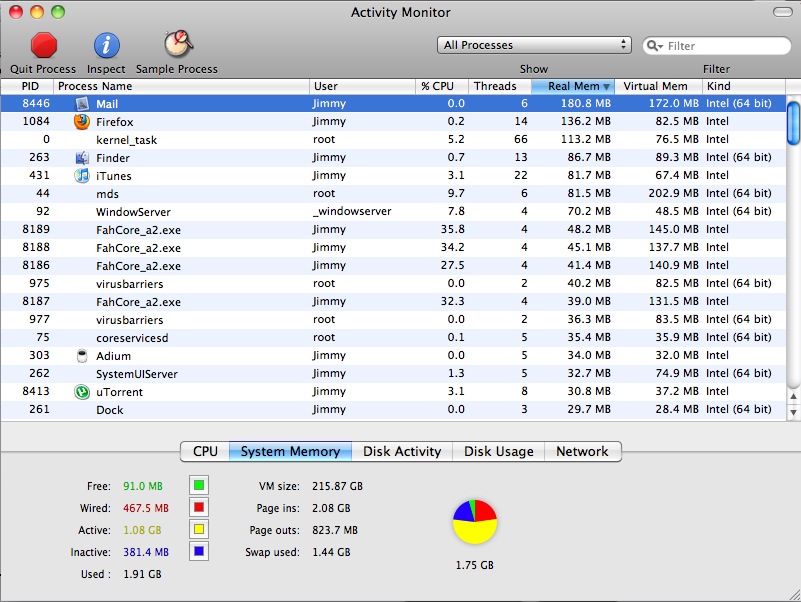The width and height of the screenshot is (801, 602).
Task: Select the iTunes icon in process list
Action: 82,176
